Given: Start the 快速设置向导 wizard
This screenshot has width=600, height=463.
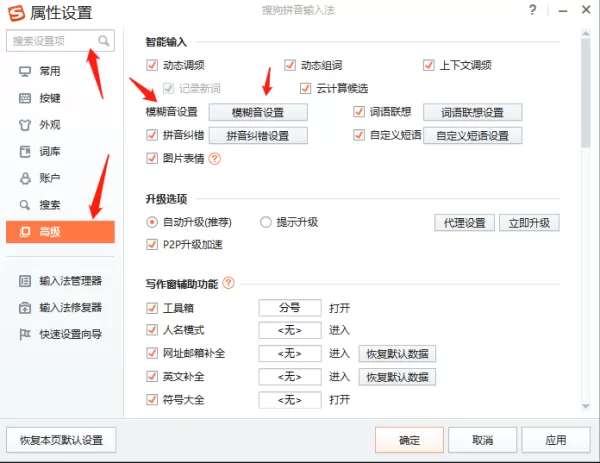Looking at the screenshot, I should pos(60,334).
